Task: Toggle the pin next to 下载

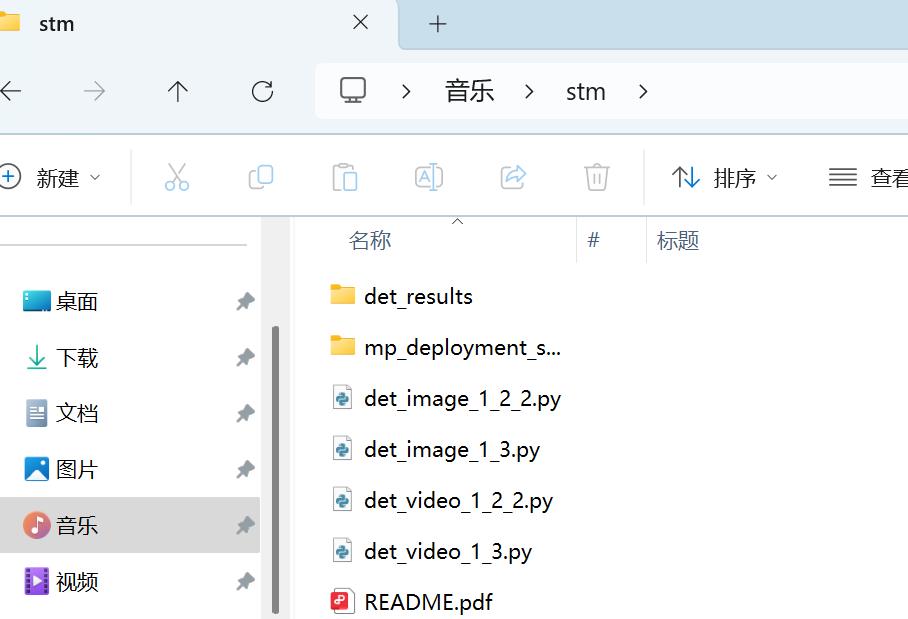Action: [x=245, y=358]
